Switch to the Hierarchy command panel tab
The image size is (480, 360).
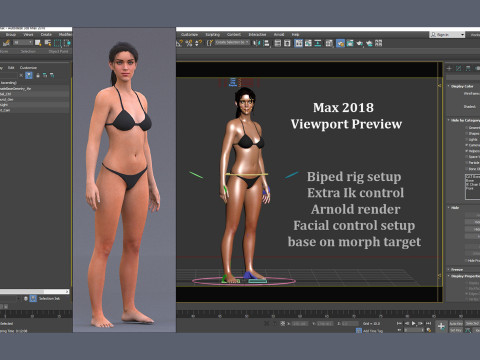(468, 68)
